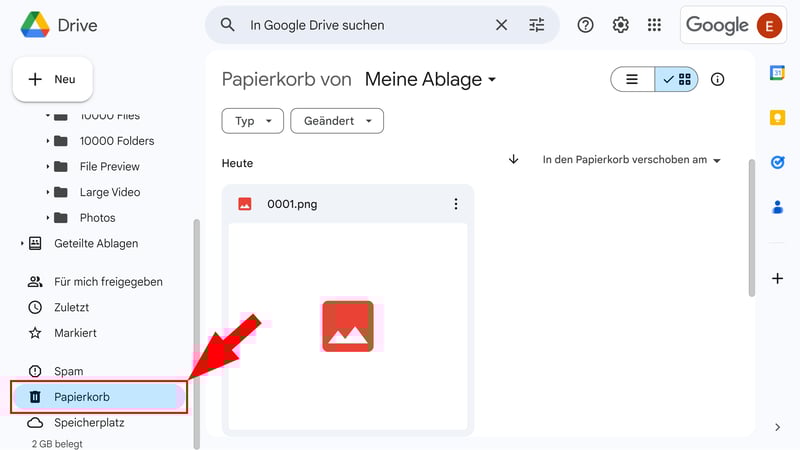Expand the Photos folder tree arrow
800x450 pixels.
coord(47,218)
